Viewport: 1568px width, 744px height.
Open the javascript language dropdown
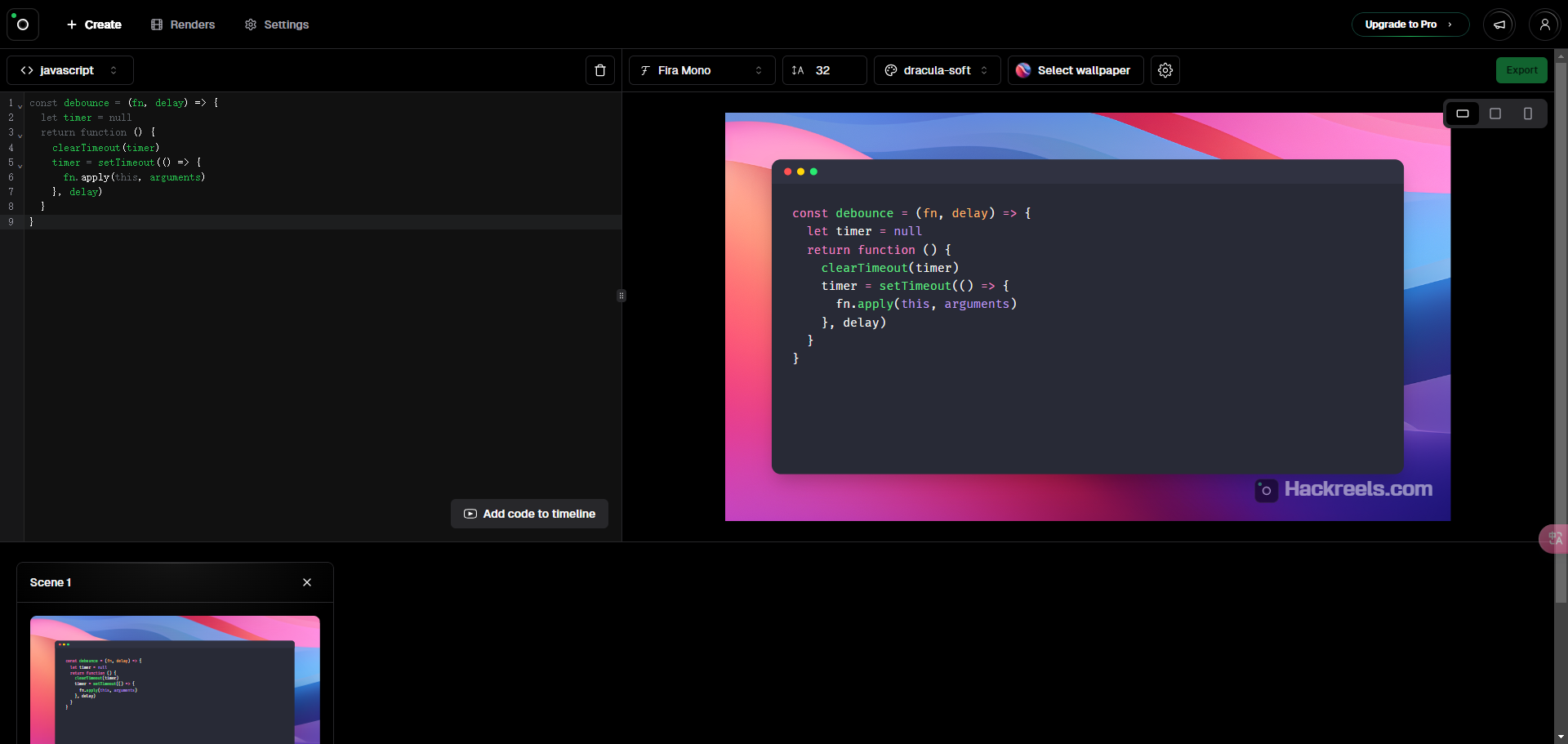(70, 70)
